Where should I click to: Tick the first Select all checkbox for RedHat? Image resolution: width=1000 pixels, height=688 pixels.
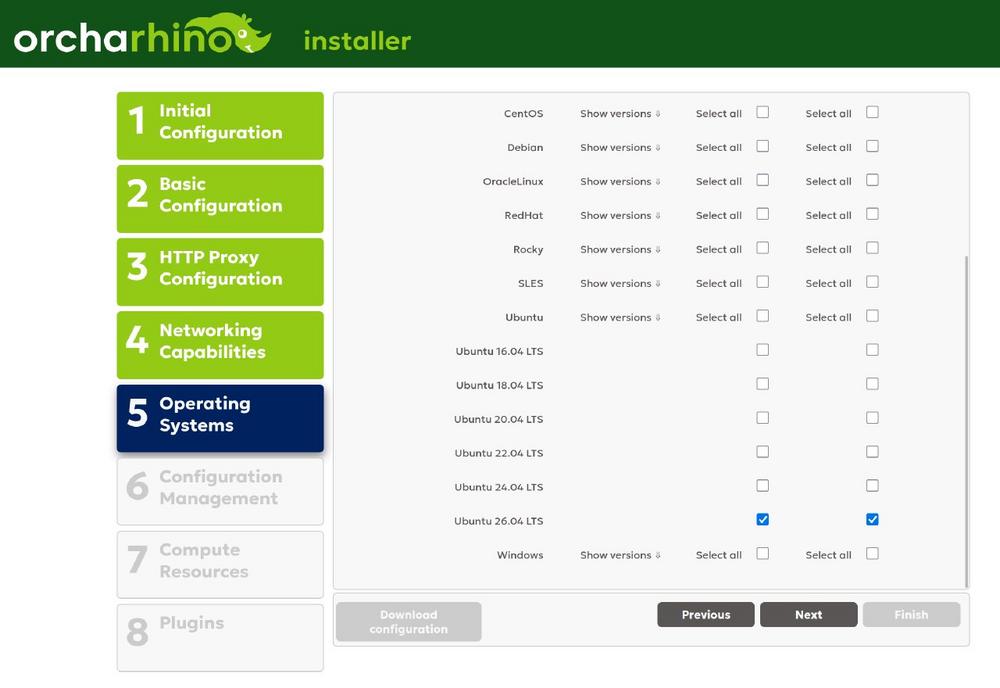pyautogui.click(x=763, y=214)
